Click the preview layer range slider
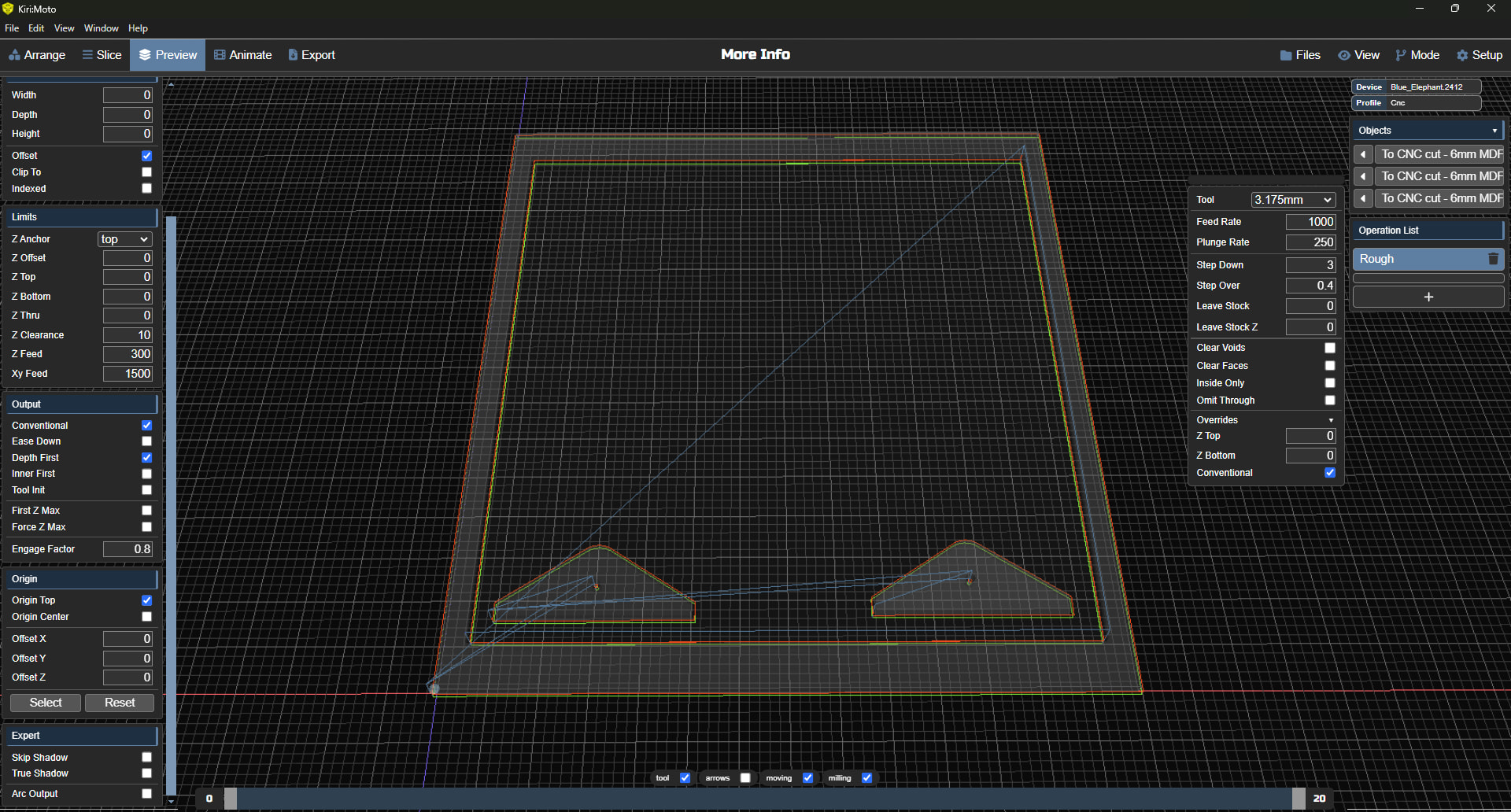The width and height of the screenshot is (1511, 812). [x=763, y=799]
